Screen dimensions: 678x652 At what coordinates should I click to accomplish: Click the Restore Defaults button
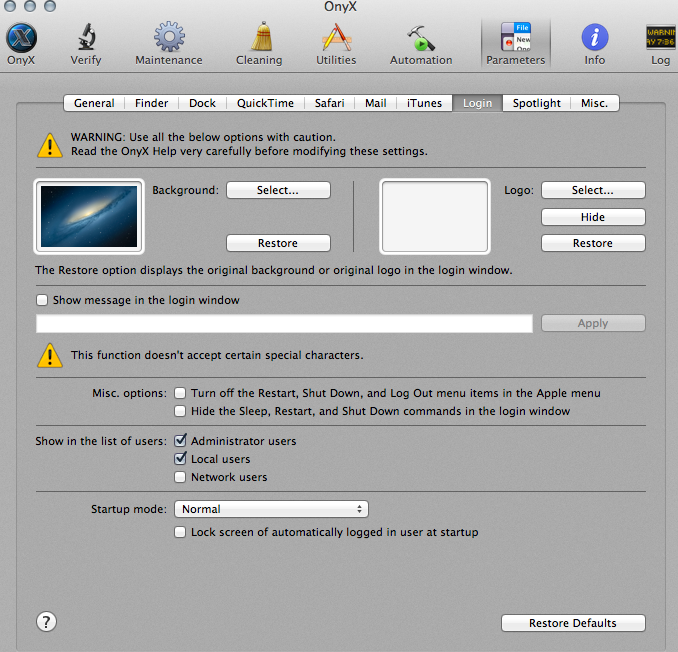tap(573, 623)
